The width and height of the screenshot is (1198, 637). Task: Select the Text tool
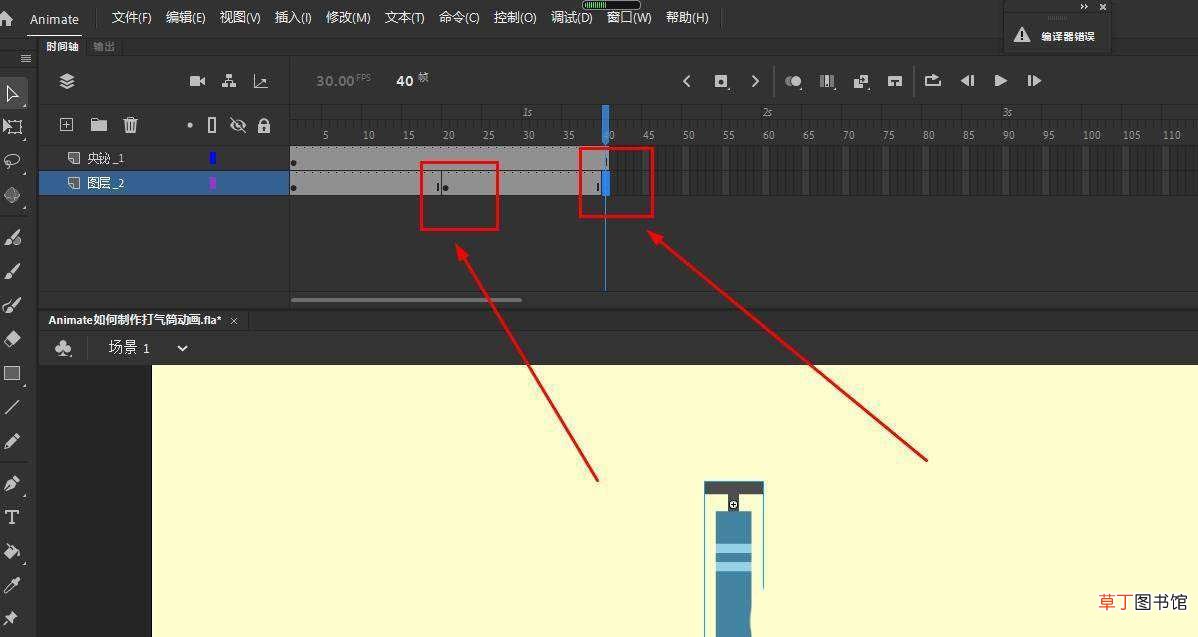[x=12, y=517]
